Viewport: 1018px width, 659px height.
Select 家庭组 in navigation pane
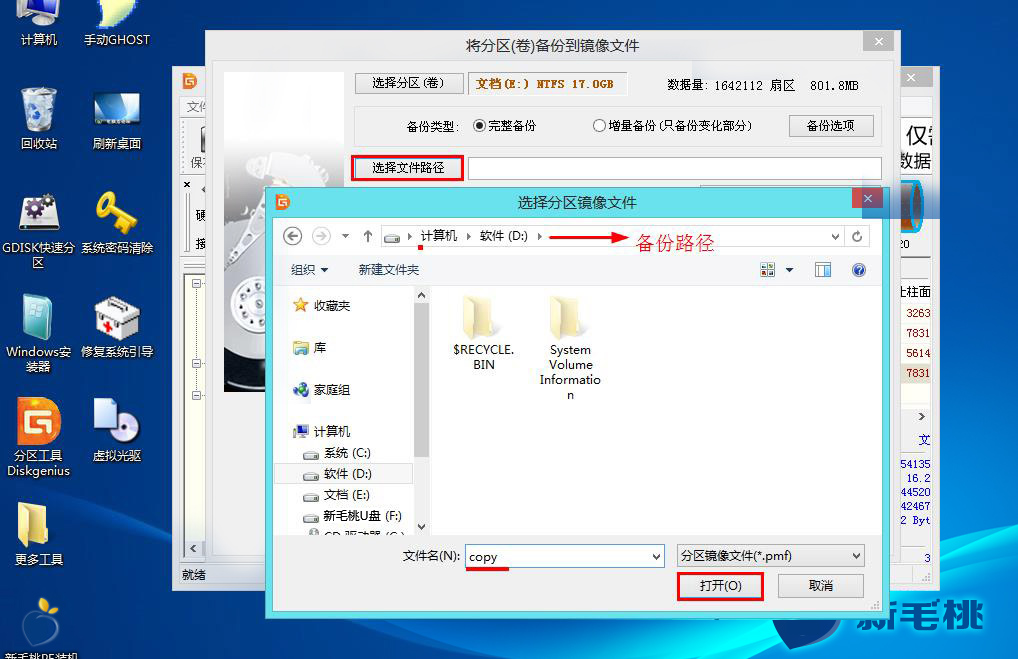point(322,390)
